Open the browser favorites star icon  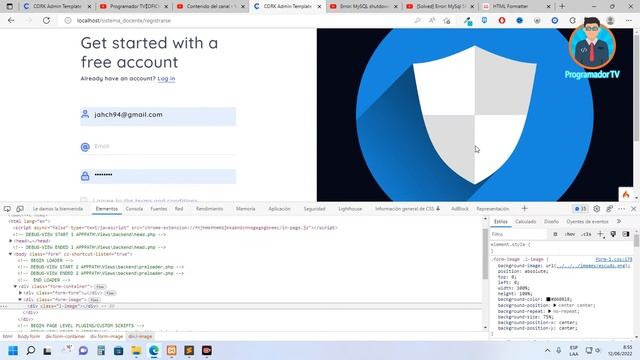point(447,20)
